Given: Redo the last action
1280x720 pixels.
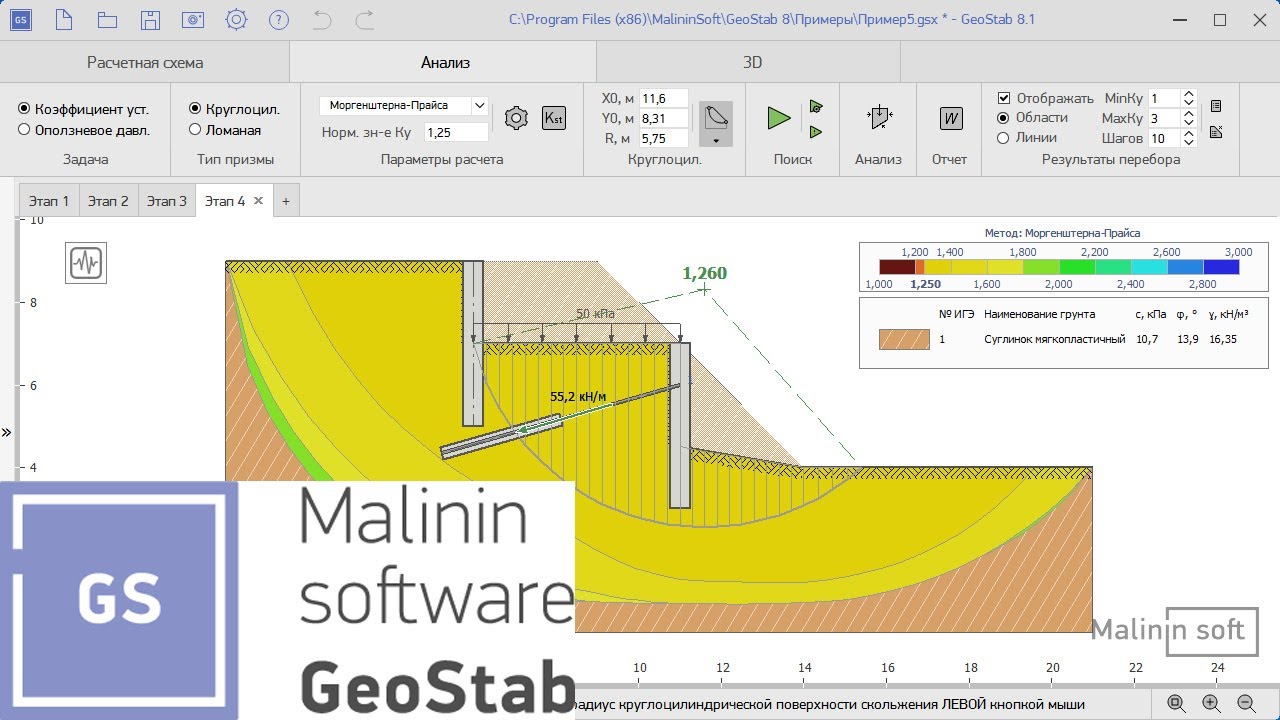Looking at the screenshot, I should (x=365, y=19).
